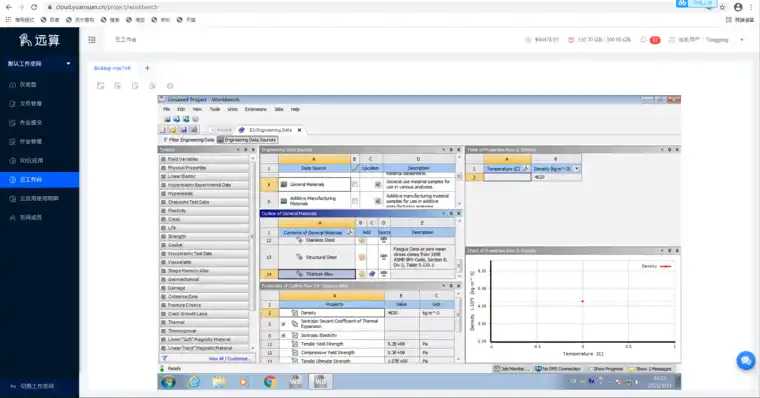Screen dimensions: 760x398
Task: Tick Additive Manufacturing Materials edit checkbox
Action: pos(355,201)
